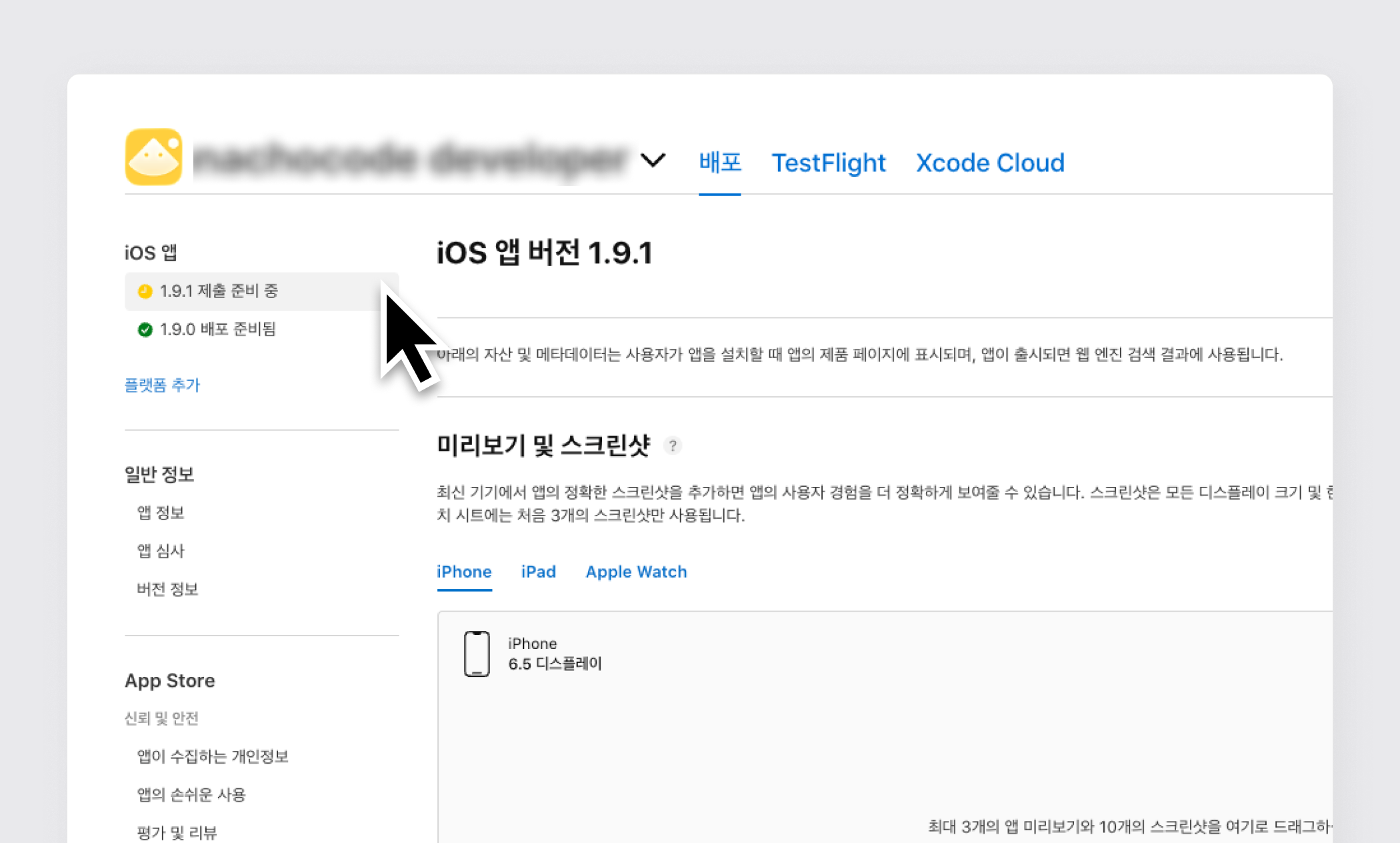Switch to the iPad screenshots tab
Viewport: 1400px width, 843px height.
point(538,572)
